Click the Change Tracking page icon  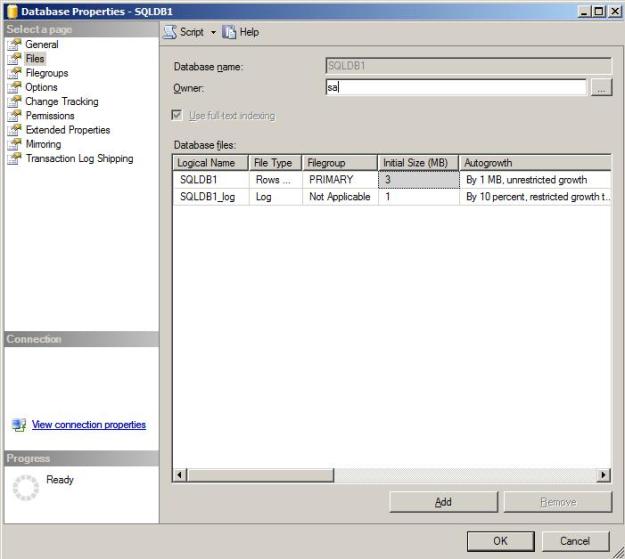(14, 102)
